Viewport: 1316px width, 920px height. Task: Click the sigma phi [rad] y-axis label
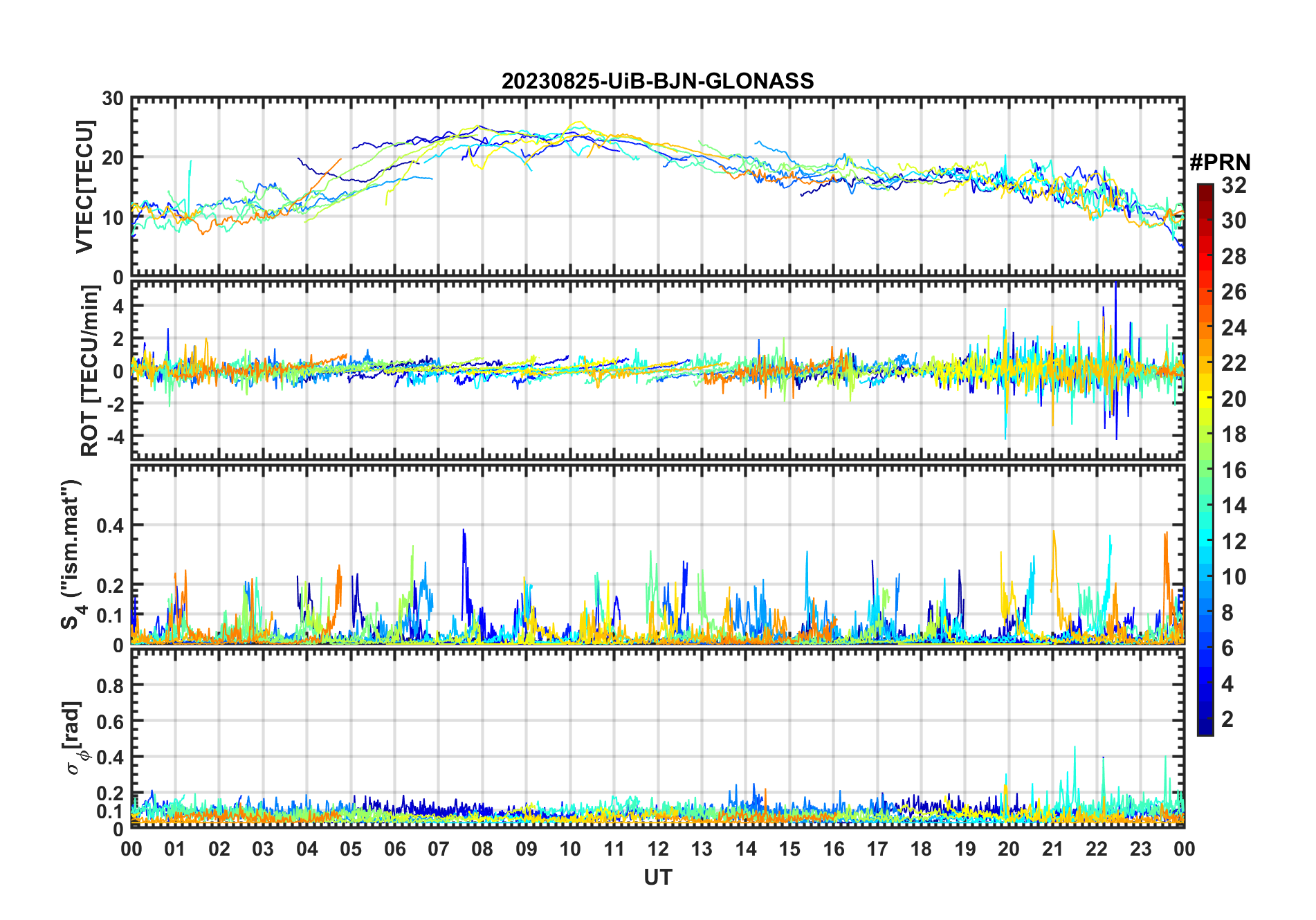click(x=74, y=737)
